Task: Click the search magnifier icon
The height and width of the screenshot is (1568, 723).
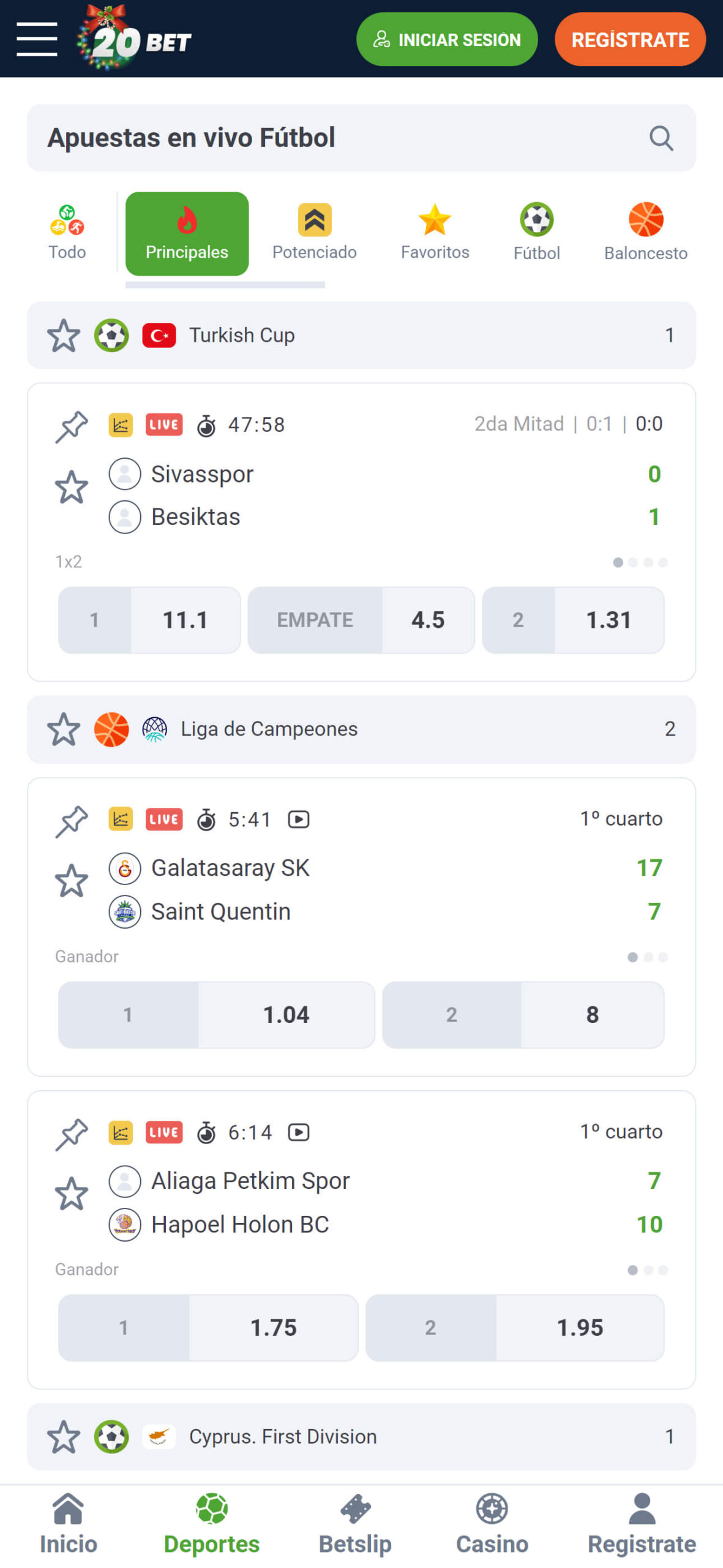Action: click(661, 138)
